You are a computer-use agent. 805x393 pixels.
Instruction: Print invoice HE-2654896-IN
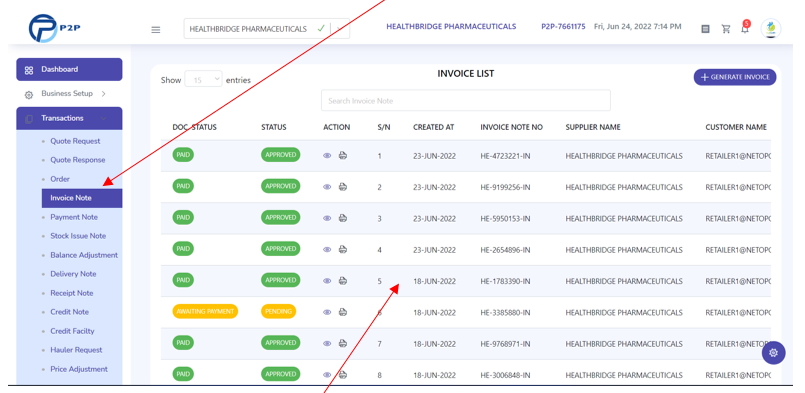tap(343, 249)
